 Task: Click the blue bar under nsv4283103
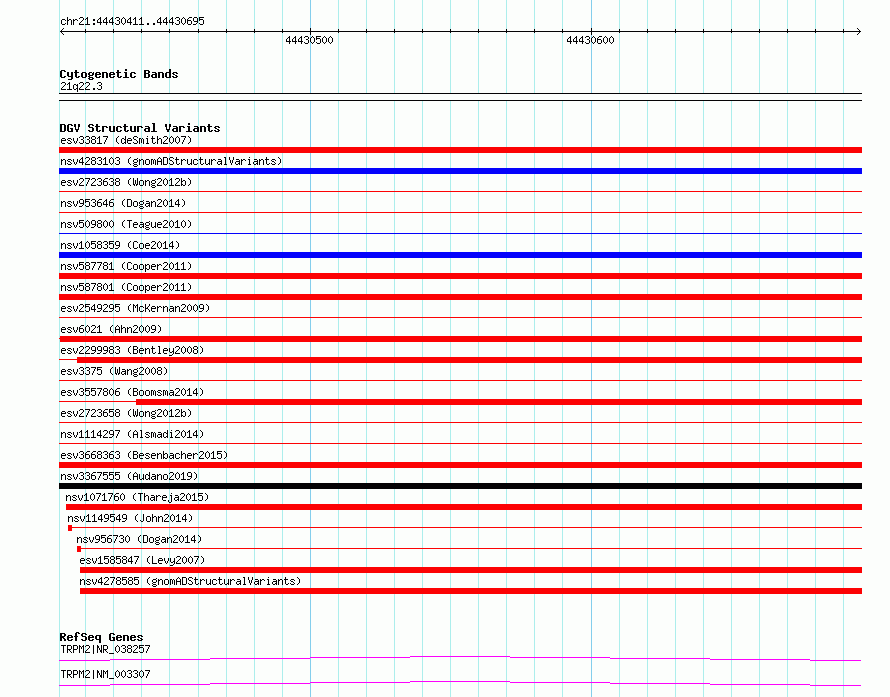click(x=460, y=171)
